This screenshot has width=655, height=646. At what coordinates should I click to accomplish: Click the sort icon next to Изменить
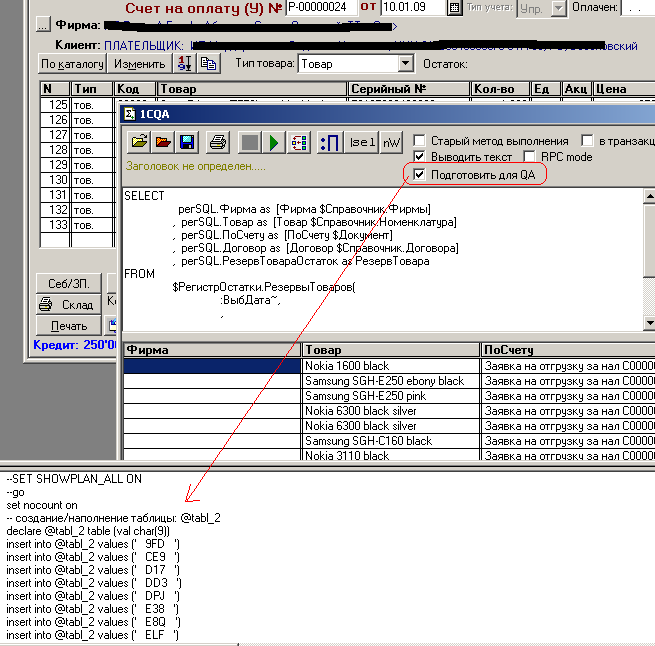(x=184, y=64)
